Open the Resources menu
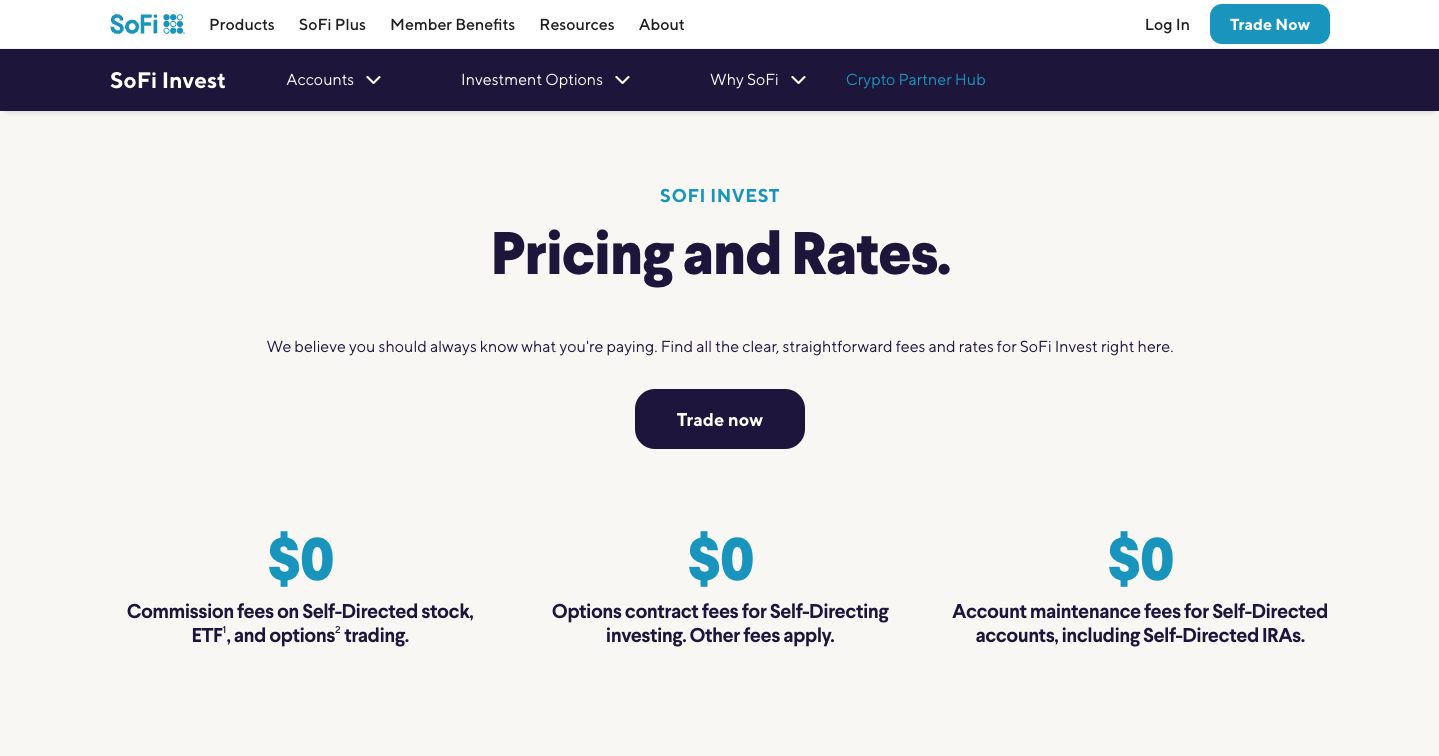This screenshot has width=1439, height=756. pyautogui.click(x=577, y=25)
